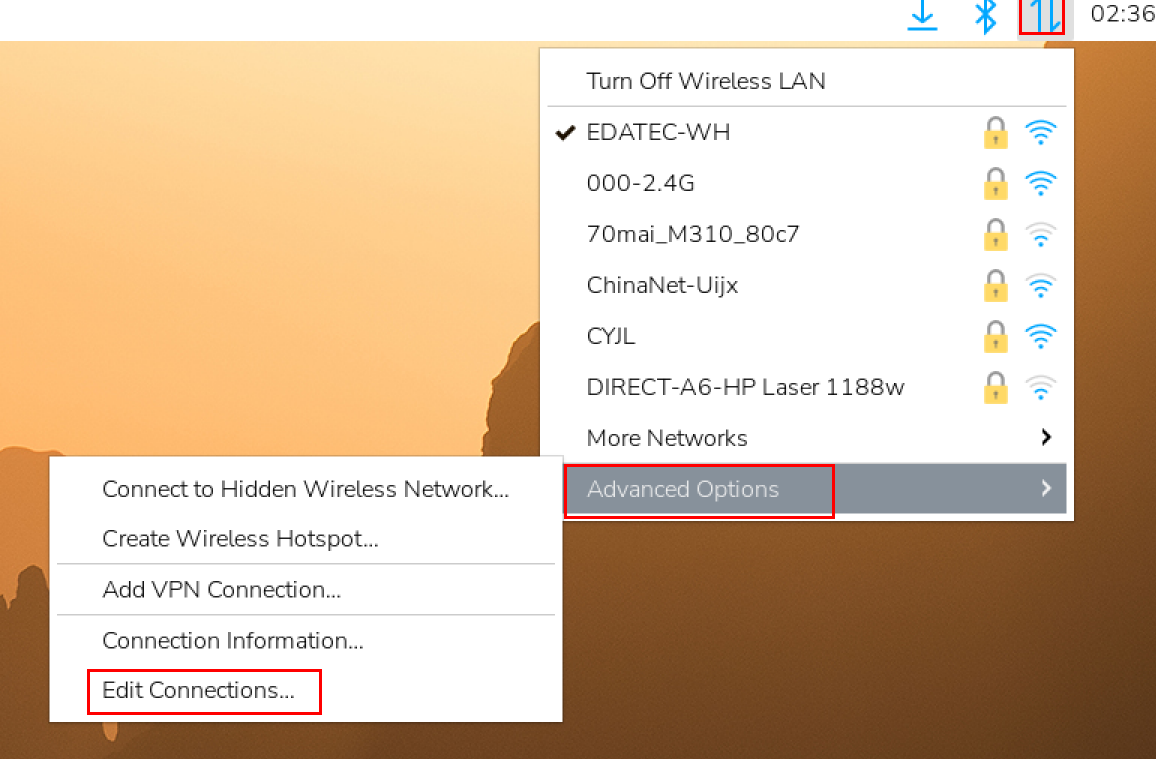Open Connection Information
Image resolution: width=1156 pixels, height=759 pixels.
pyautogui.click(x=232, y=641)
